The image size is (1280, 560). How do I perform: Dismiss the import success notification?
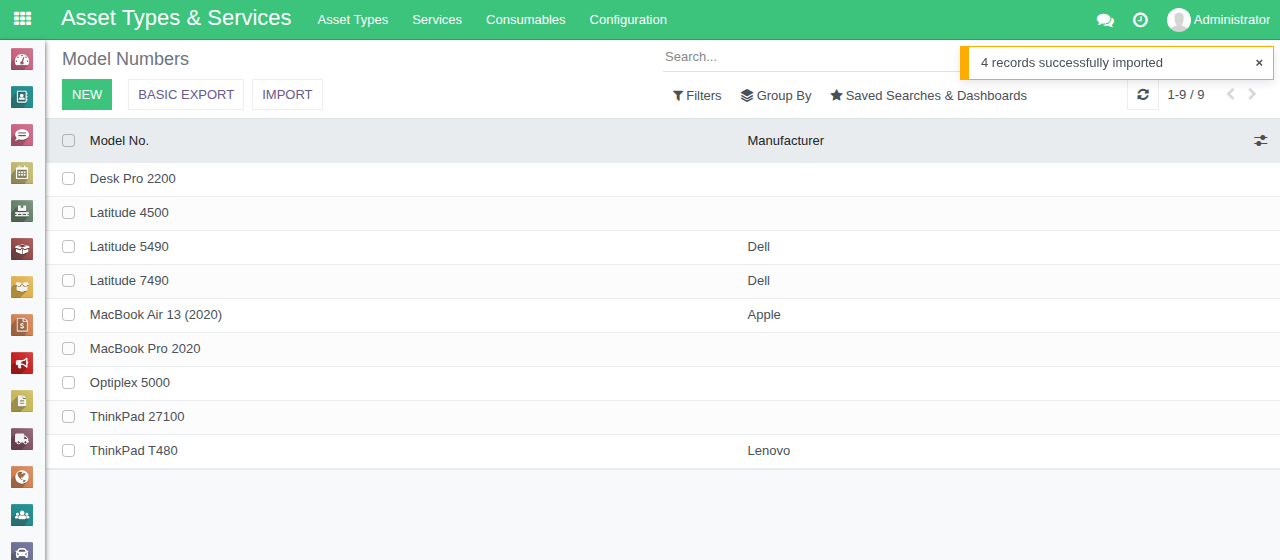click(1259, 62)
